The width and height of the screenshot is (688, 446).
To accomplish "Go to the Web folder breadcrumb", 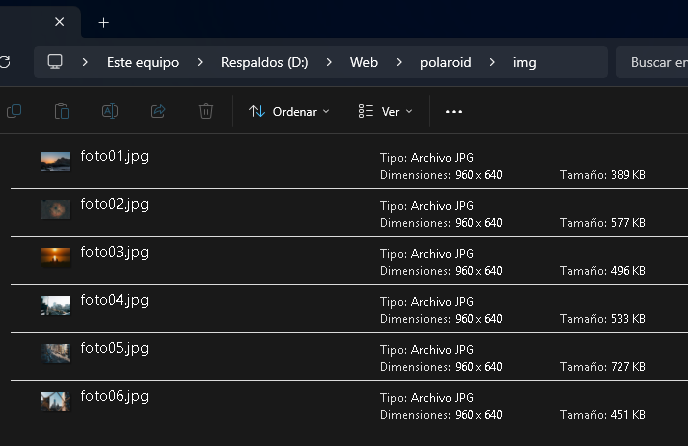I will (364, 62).
